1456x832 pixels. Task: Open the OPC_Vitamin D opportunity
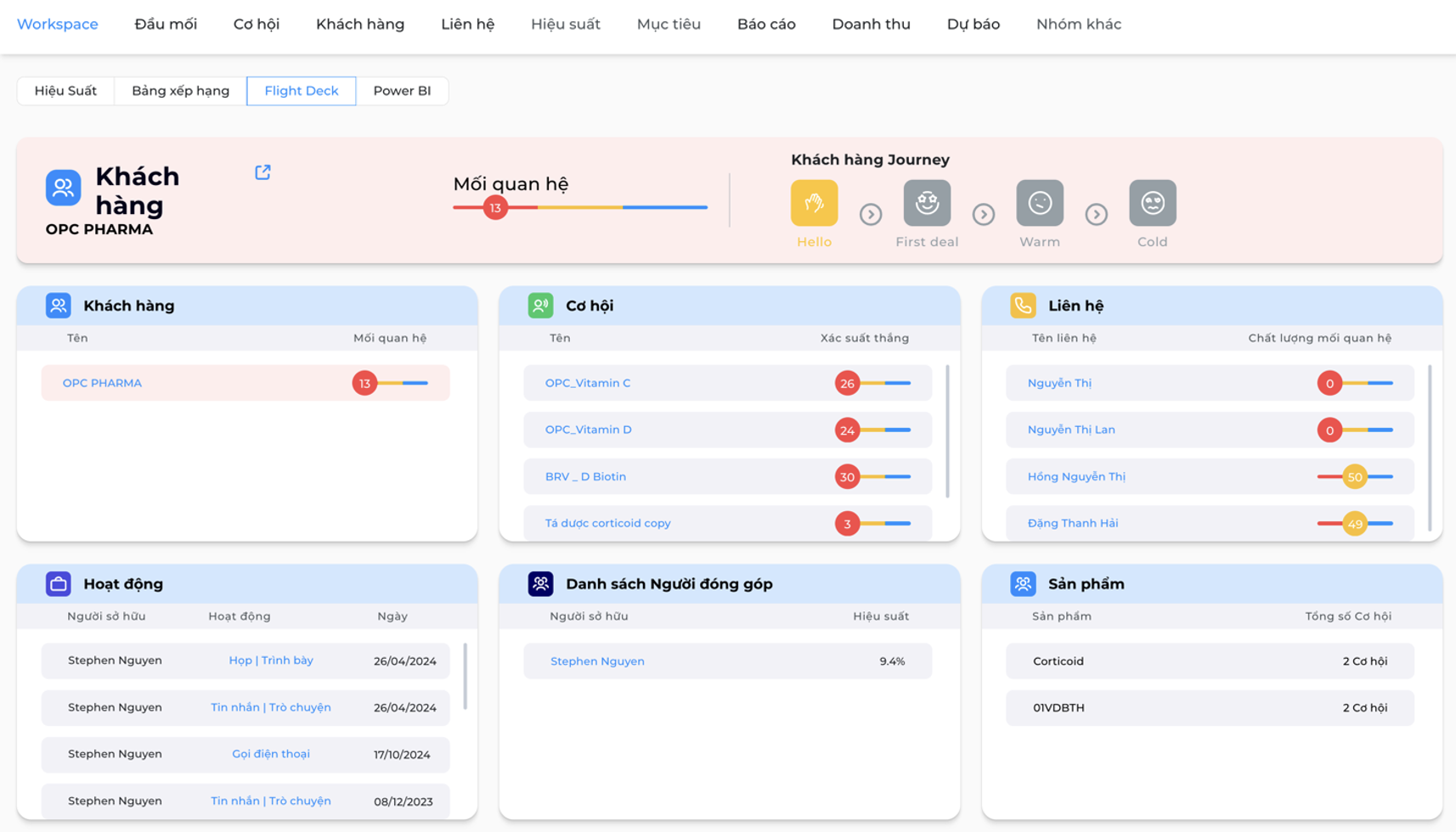(589, 430)
